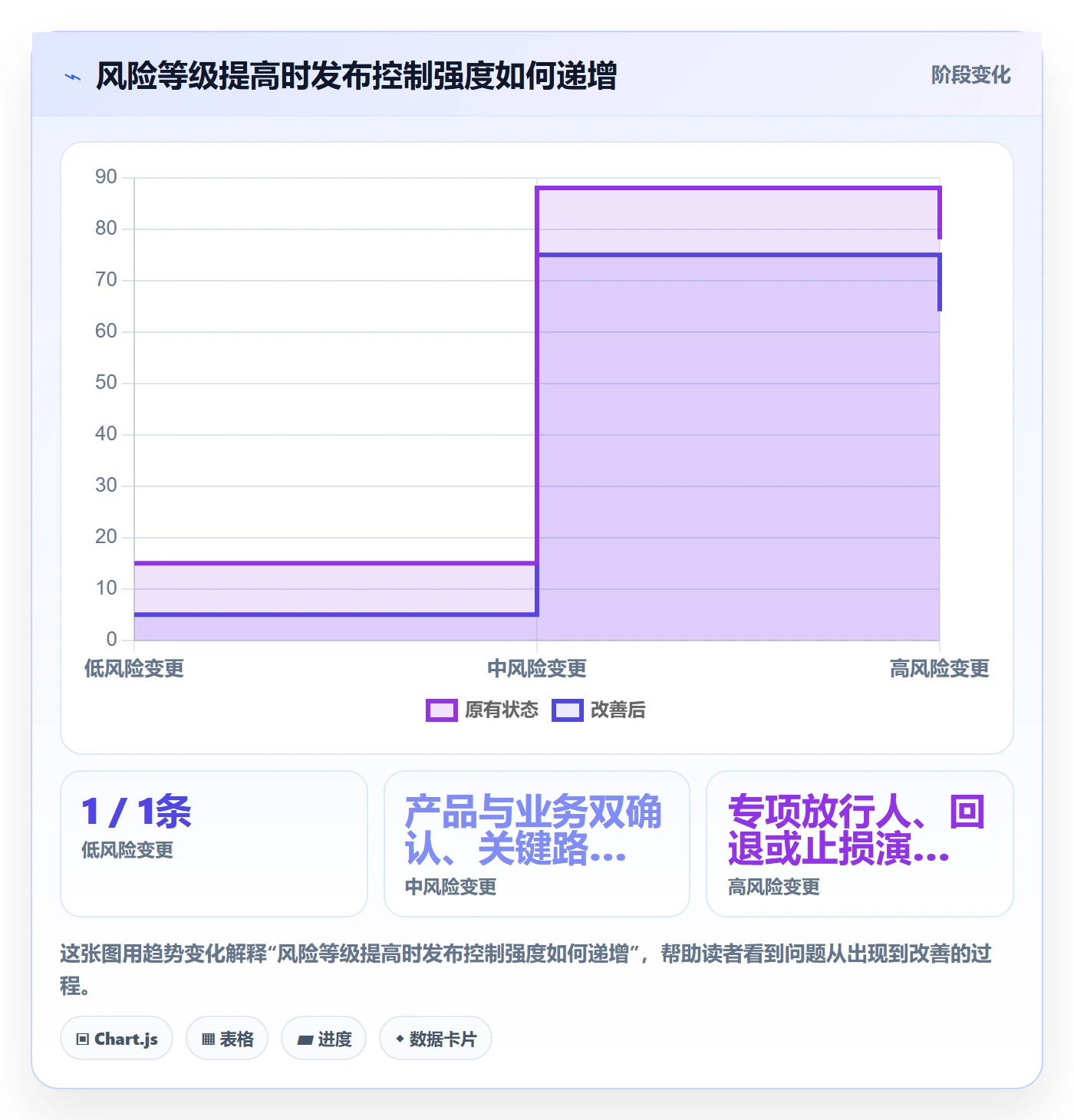
Task: Open the 专项放行人 高风险变更 card
Action: point(860,844)
